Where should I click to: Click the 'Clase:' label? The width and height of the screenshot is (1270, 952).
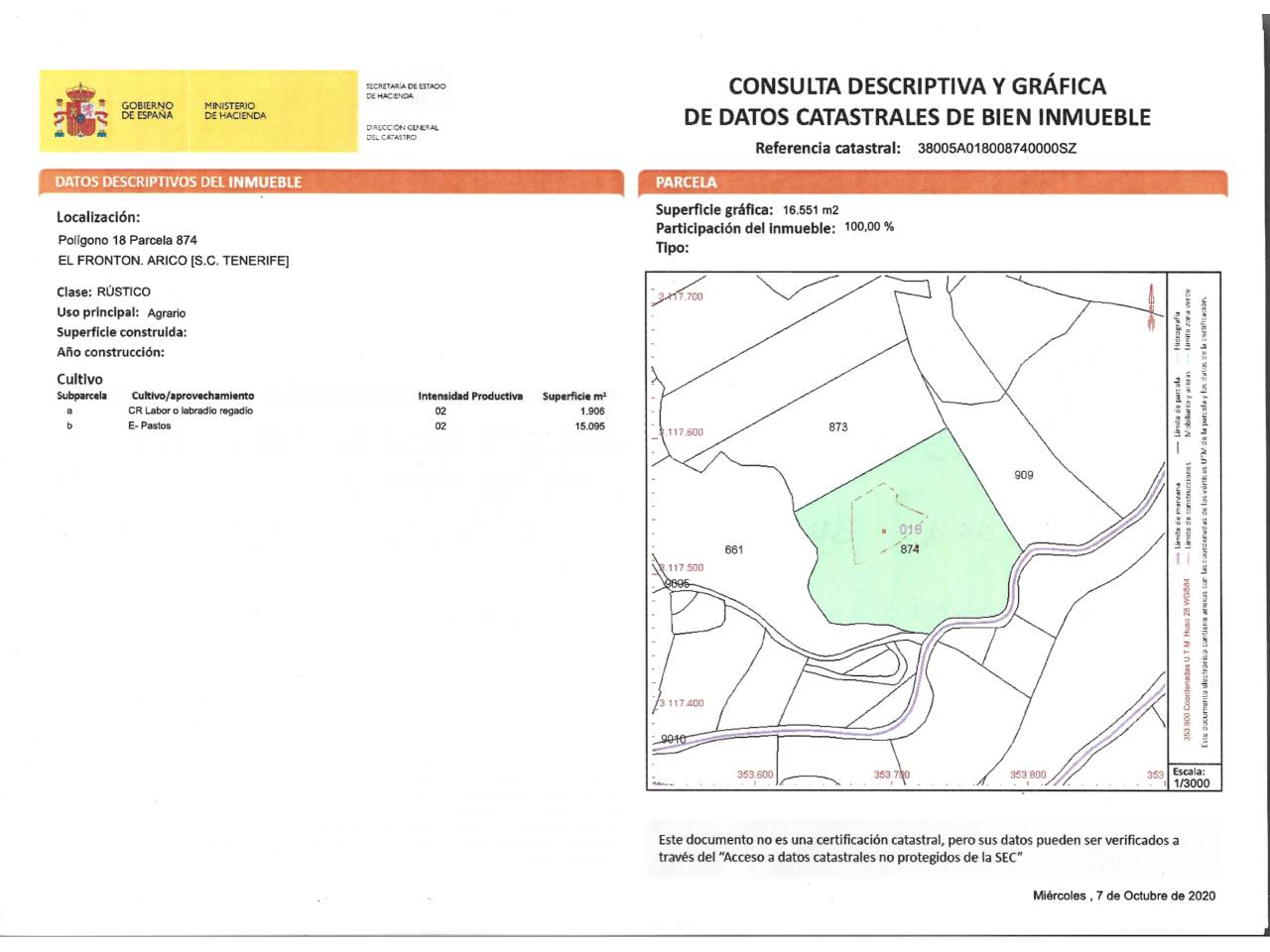pyautogui.click(x=74, y=292)
